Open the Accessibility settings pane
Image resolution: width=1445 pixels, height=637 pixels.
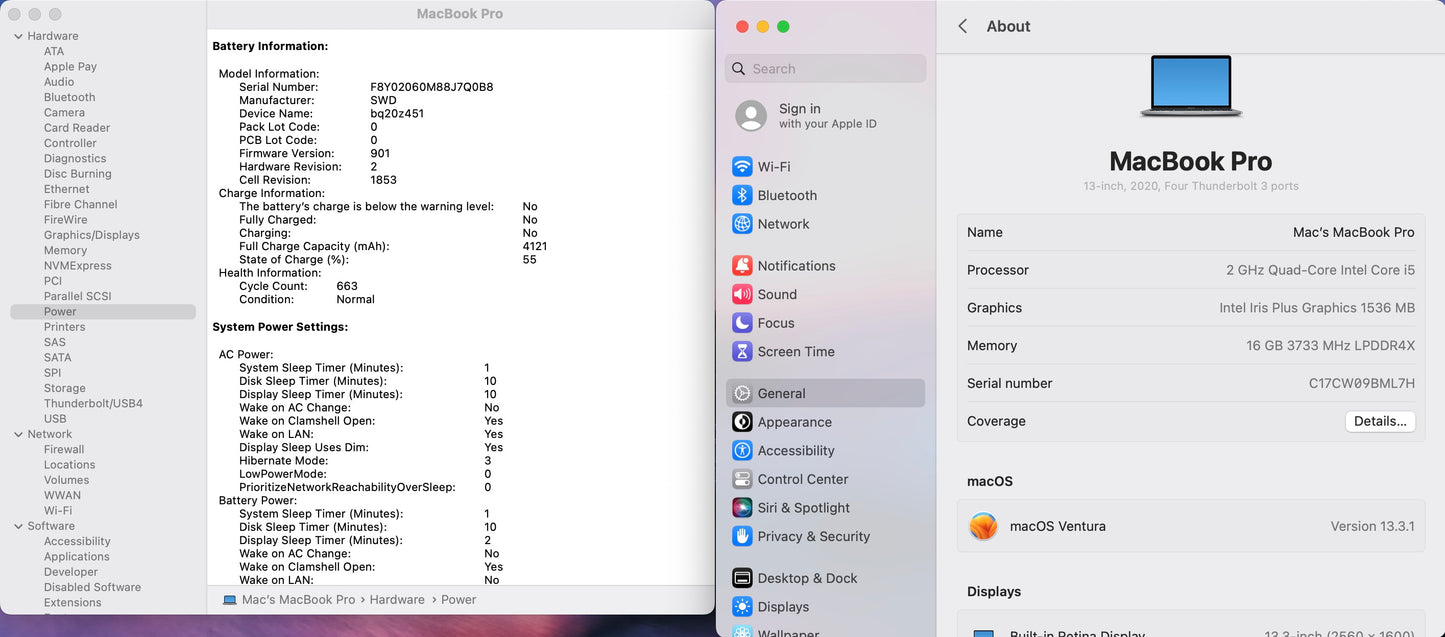795,451
